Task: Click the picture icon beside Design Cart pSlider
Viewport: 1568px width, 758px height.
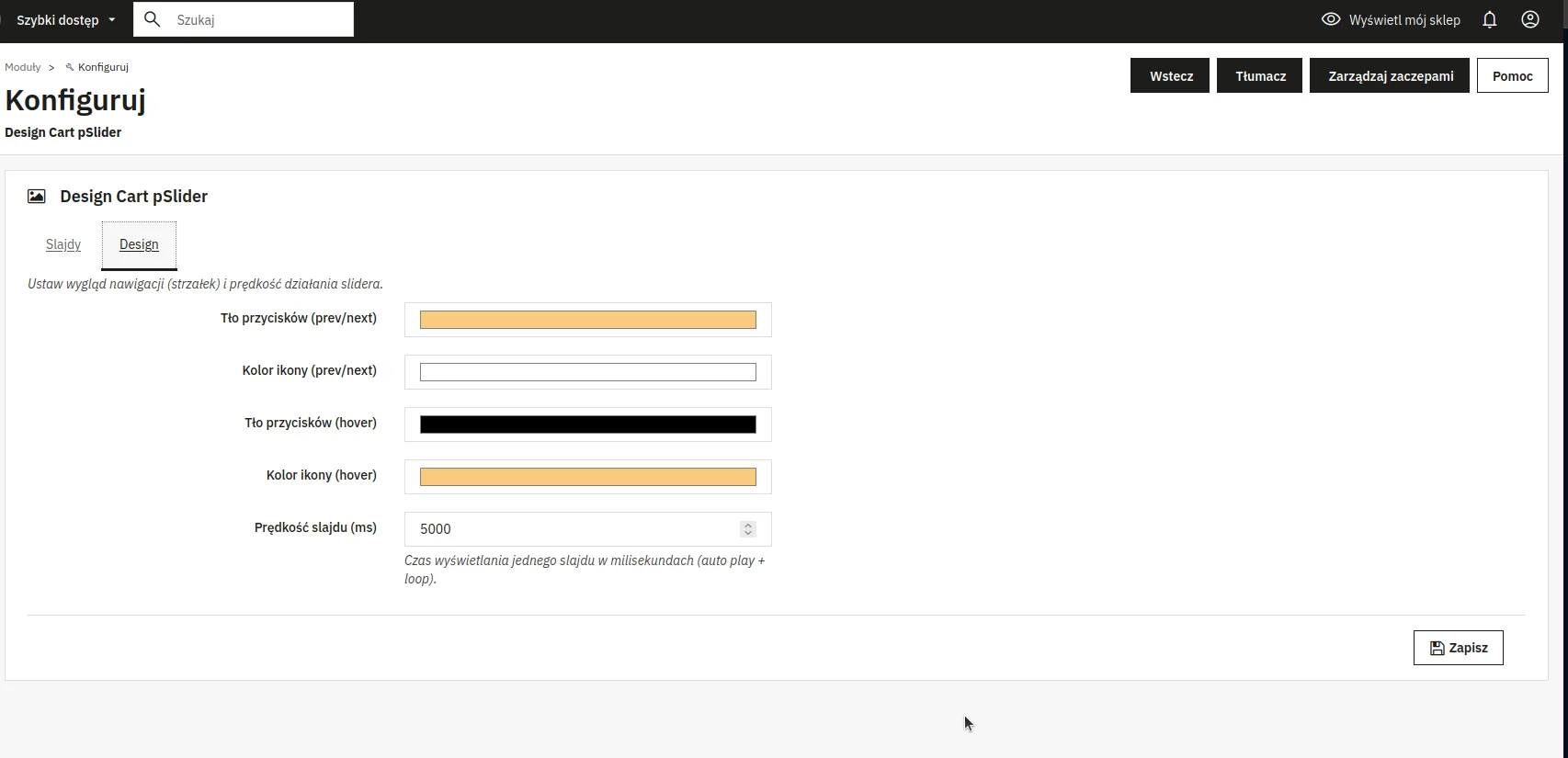Action: 37,197
